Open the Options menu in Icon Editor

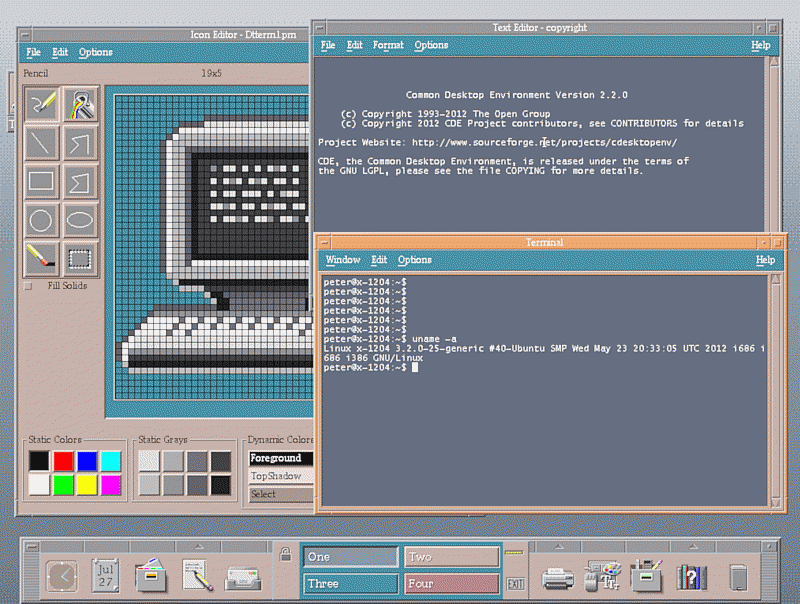95,52
